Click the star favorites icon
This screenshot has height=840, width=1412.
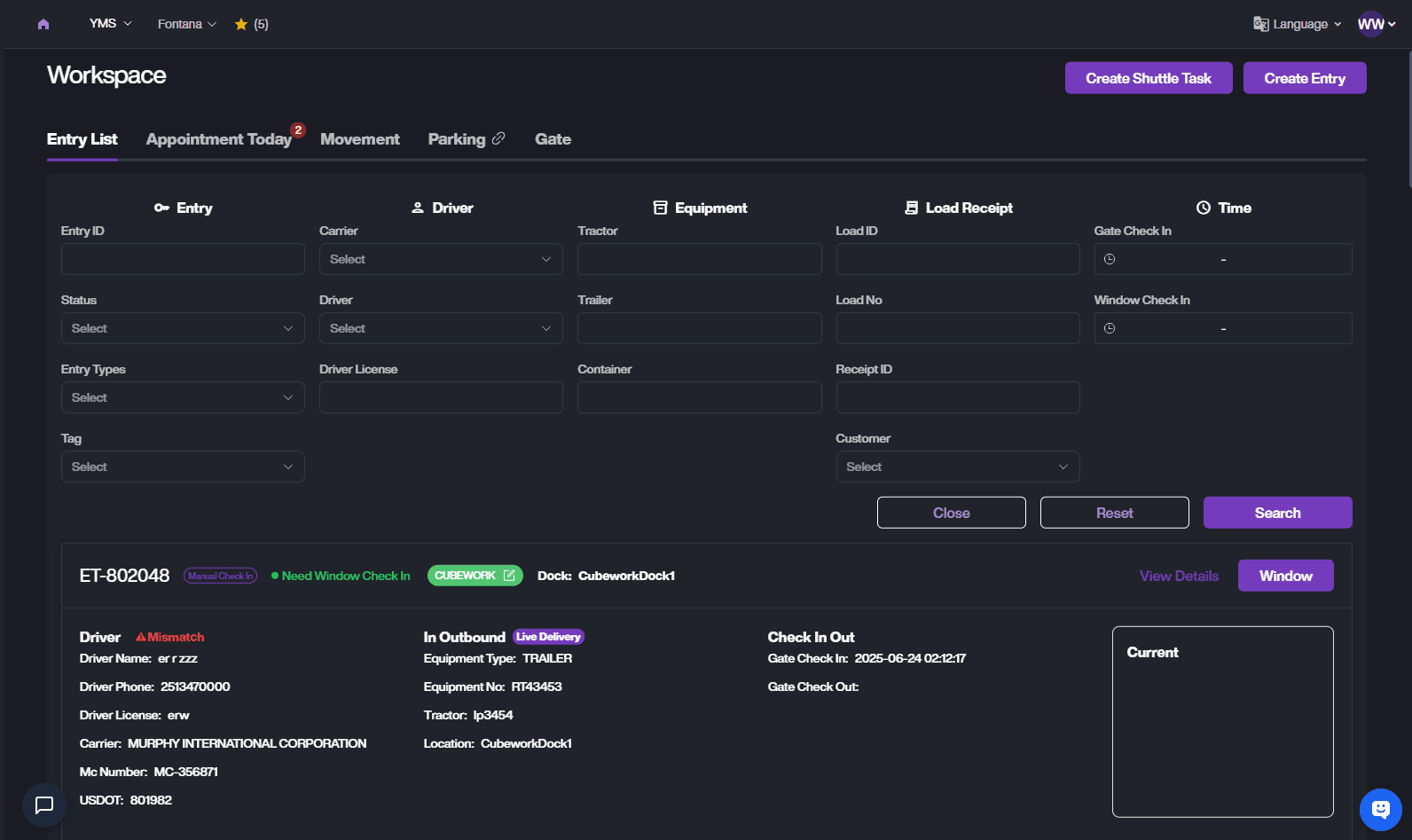coord(240,24)
